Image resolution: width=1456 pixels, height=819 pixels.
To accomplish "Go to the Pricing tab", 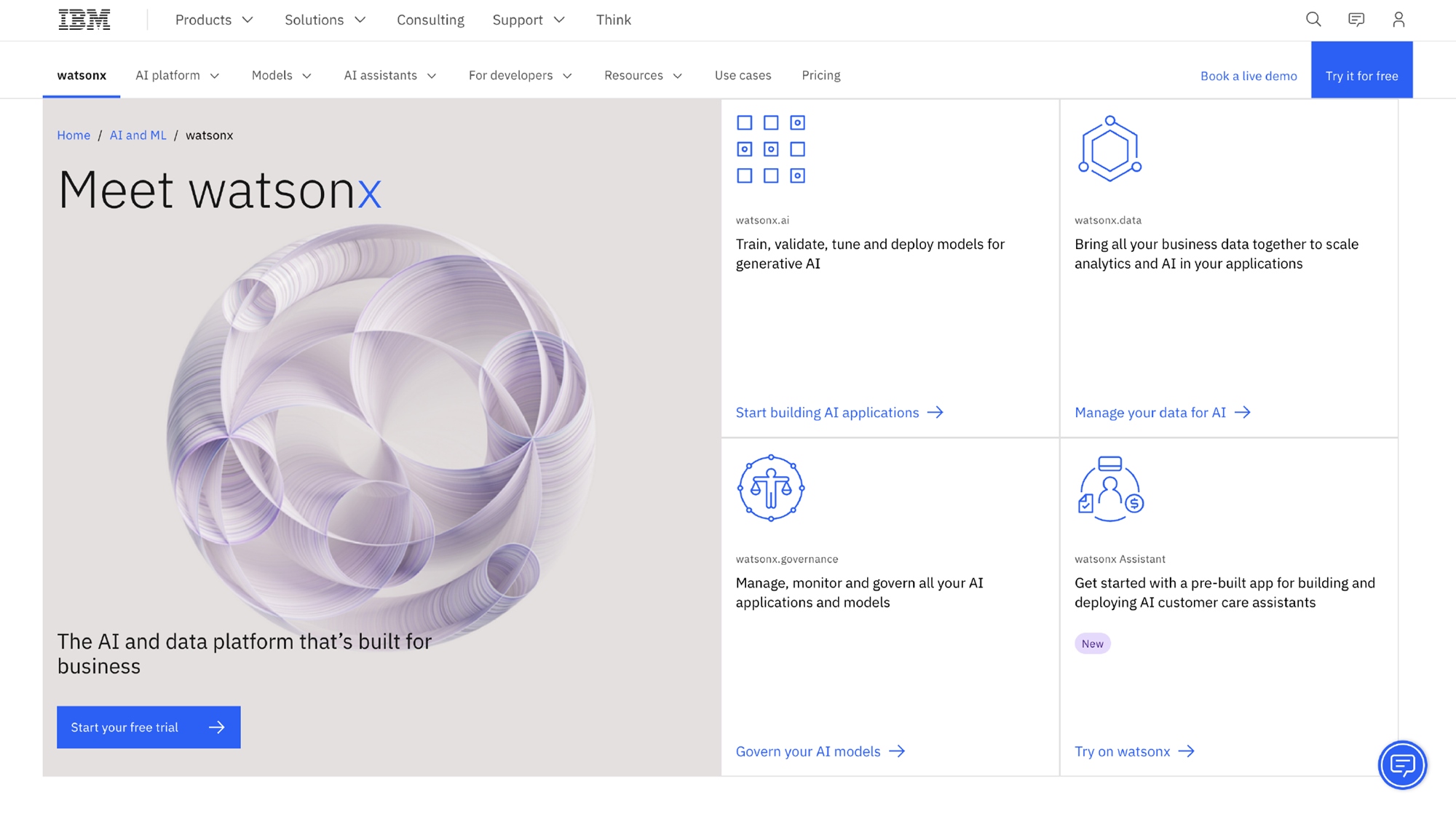I will click(x=820, y=76).
